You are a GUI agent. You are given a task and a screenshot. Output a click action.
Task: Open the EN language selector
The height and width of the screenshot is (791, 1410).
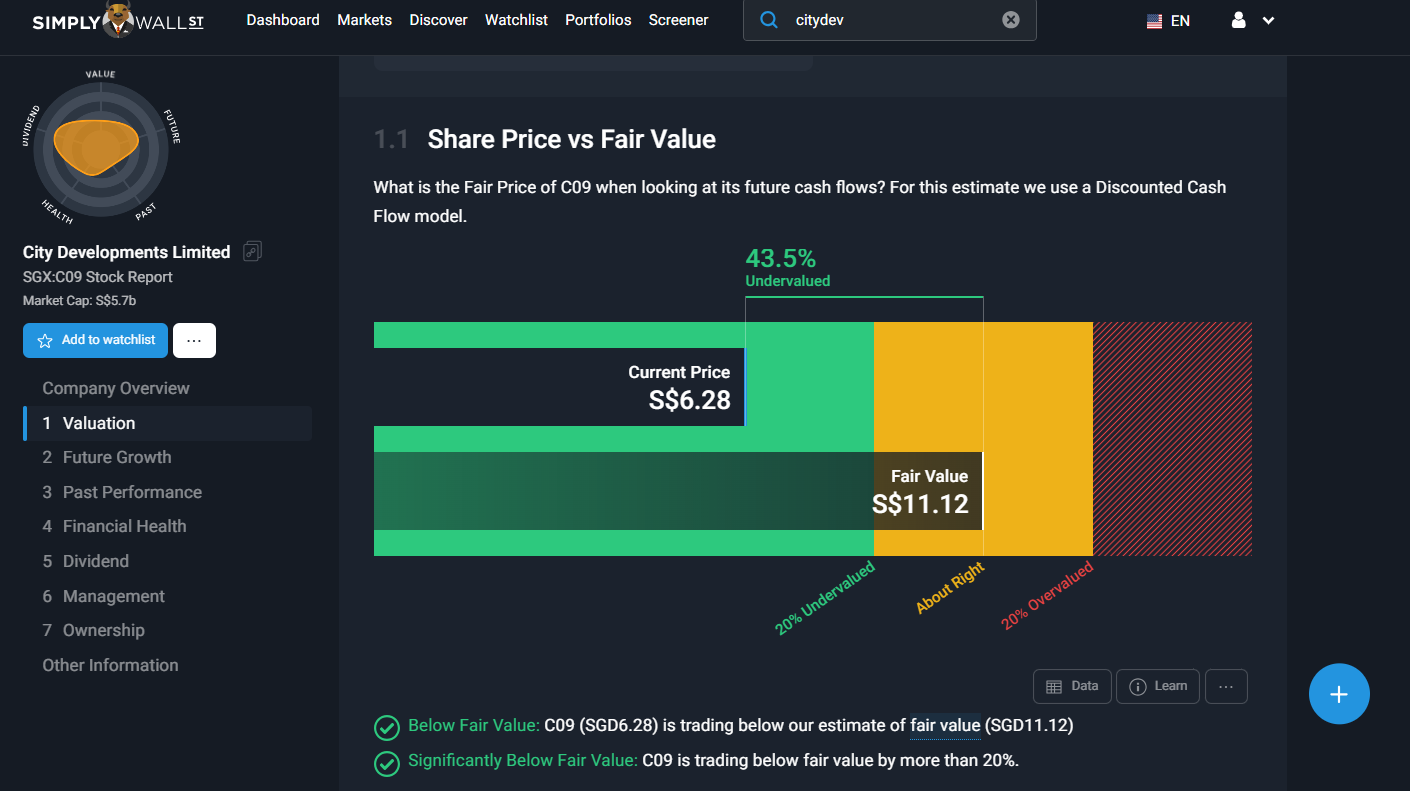point(1168,20)
